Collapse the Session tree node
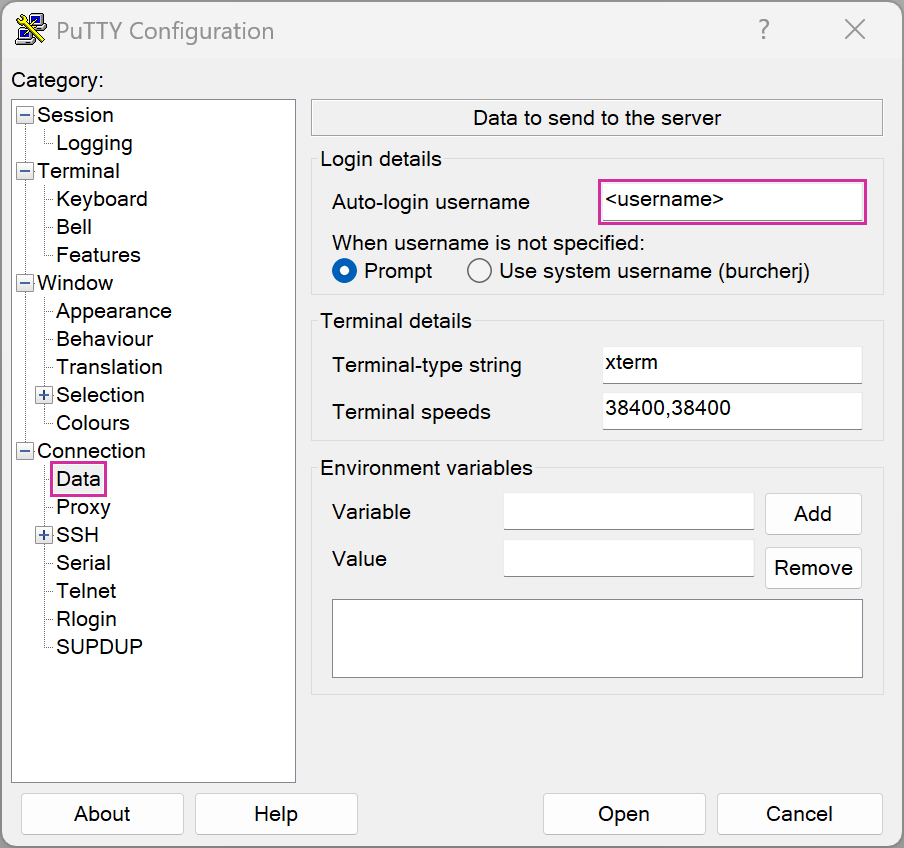This screenshot has width=904, height=848. 25,115
